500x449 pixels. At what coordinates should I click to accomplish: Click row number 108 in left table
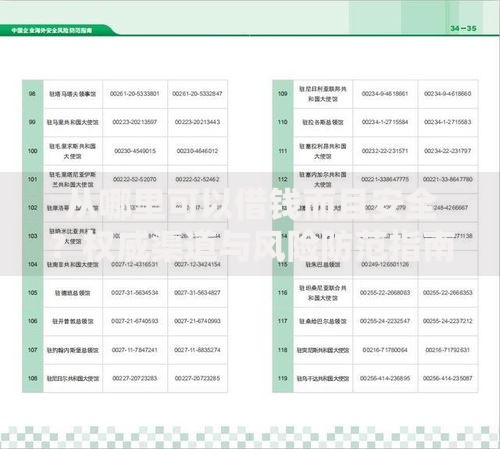32,378
